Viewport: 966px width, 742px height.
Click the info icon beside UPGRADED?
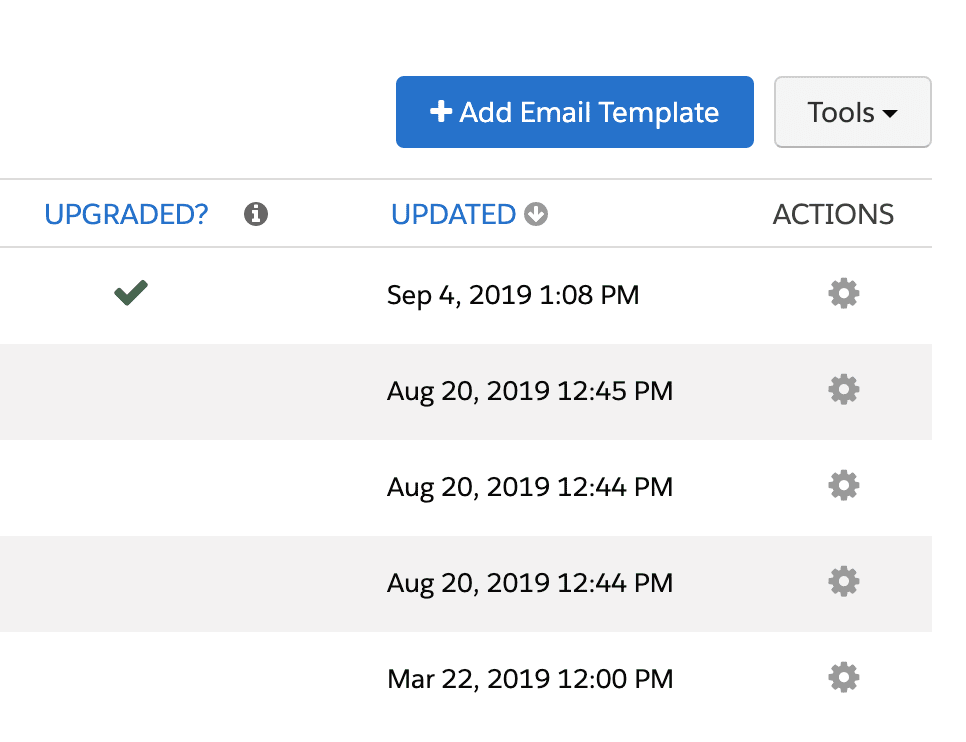pyautogui.click(x=255, y=213)
